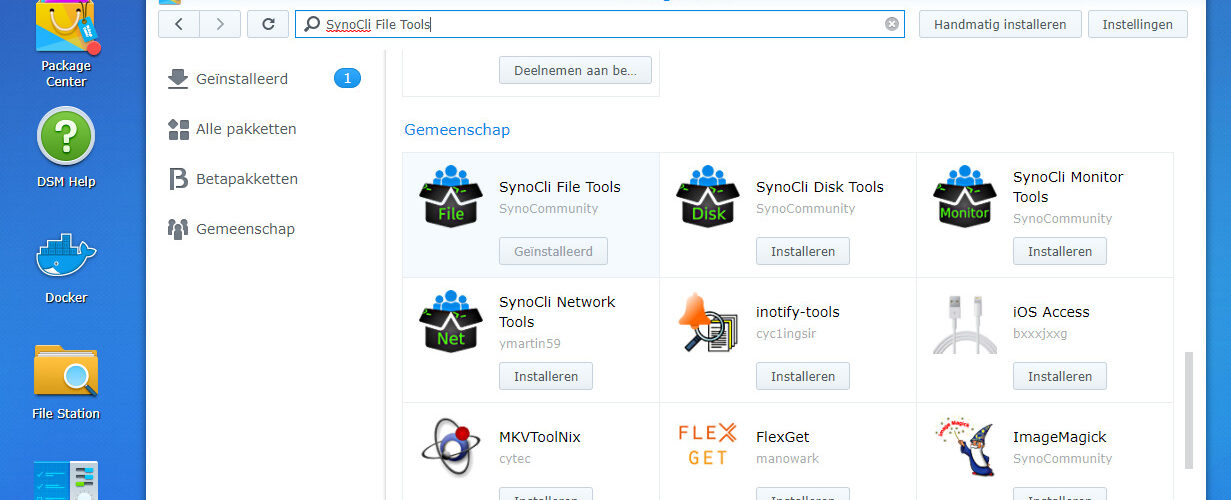The width and height of the screenshot is (1231, 500).
Task: Click Geïnstalleerd button under SynoCli File Tools
Action: [553, 251]
